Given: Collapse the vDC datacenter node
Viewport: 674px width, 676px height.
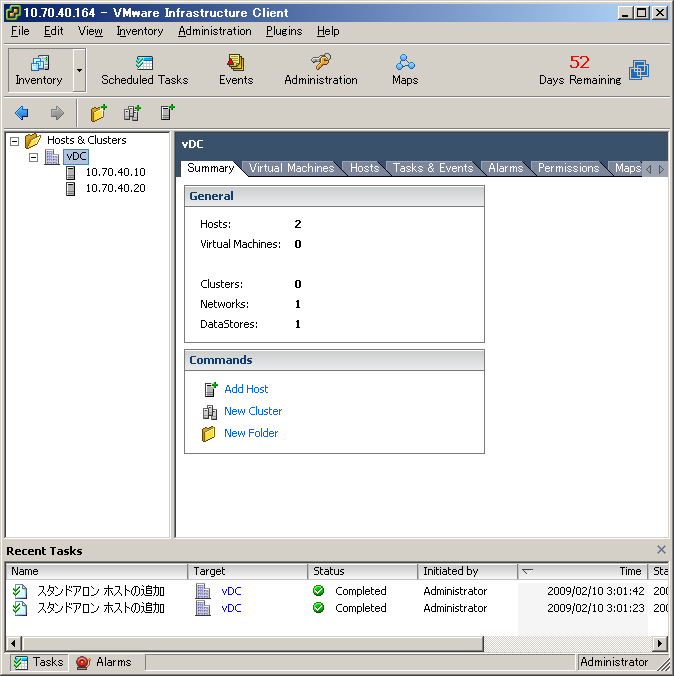Looking at the screenshot, I should click(34, 157).
